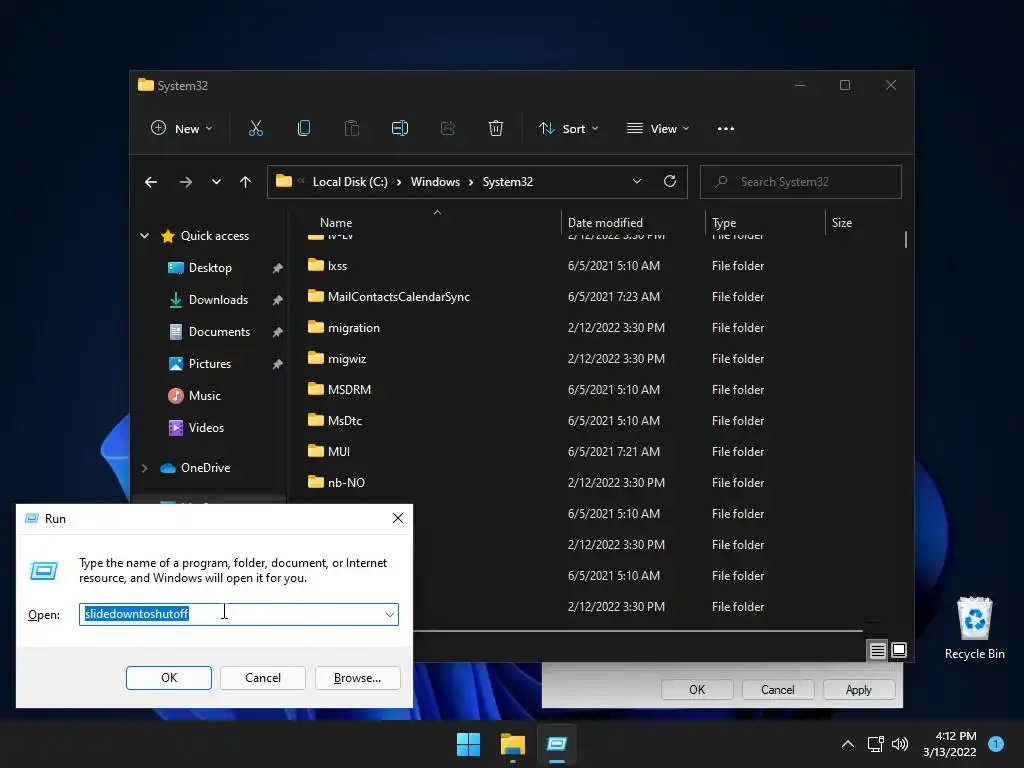Switch to details view icon at bottom
The image size is (1024, 768).
(877, 650)
